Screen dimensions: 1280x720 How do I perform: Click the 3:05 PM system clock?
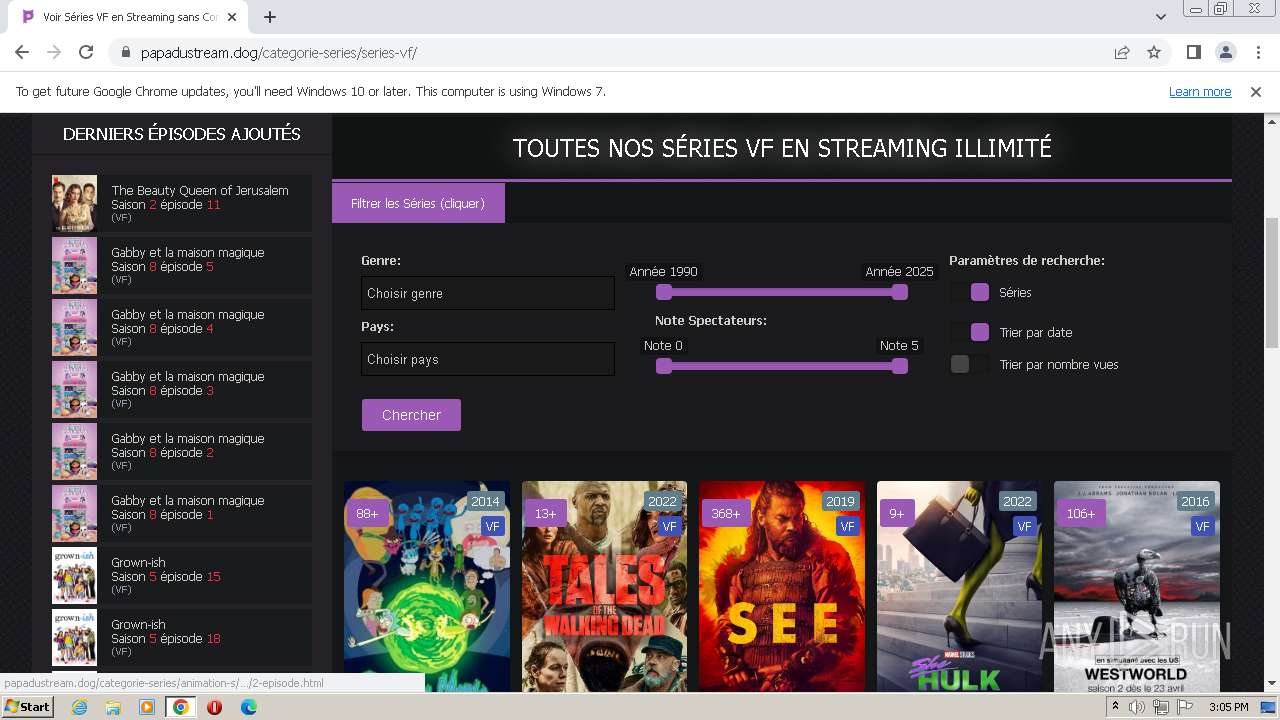pos(1228,707)
